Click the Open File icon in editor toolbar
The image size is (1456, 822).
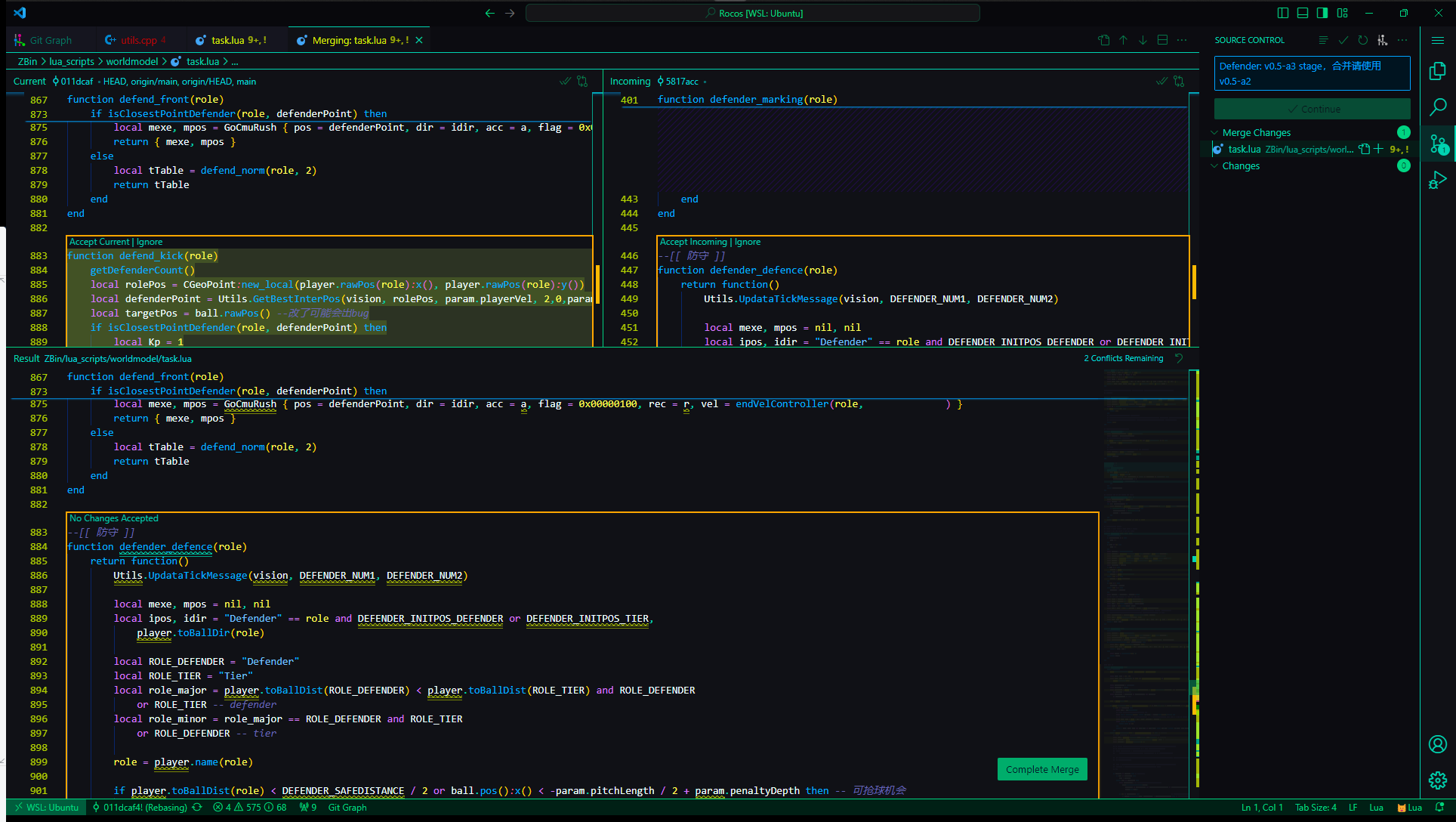pos(1104,40)
